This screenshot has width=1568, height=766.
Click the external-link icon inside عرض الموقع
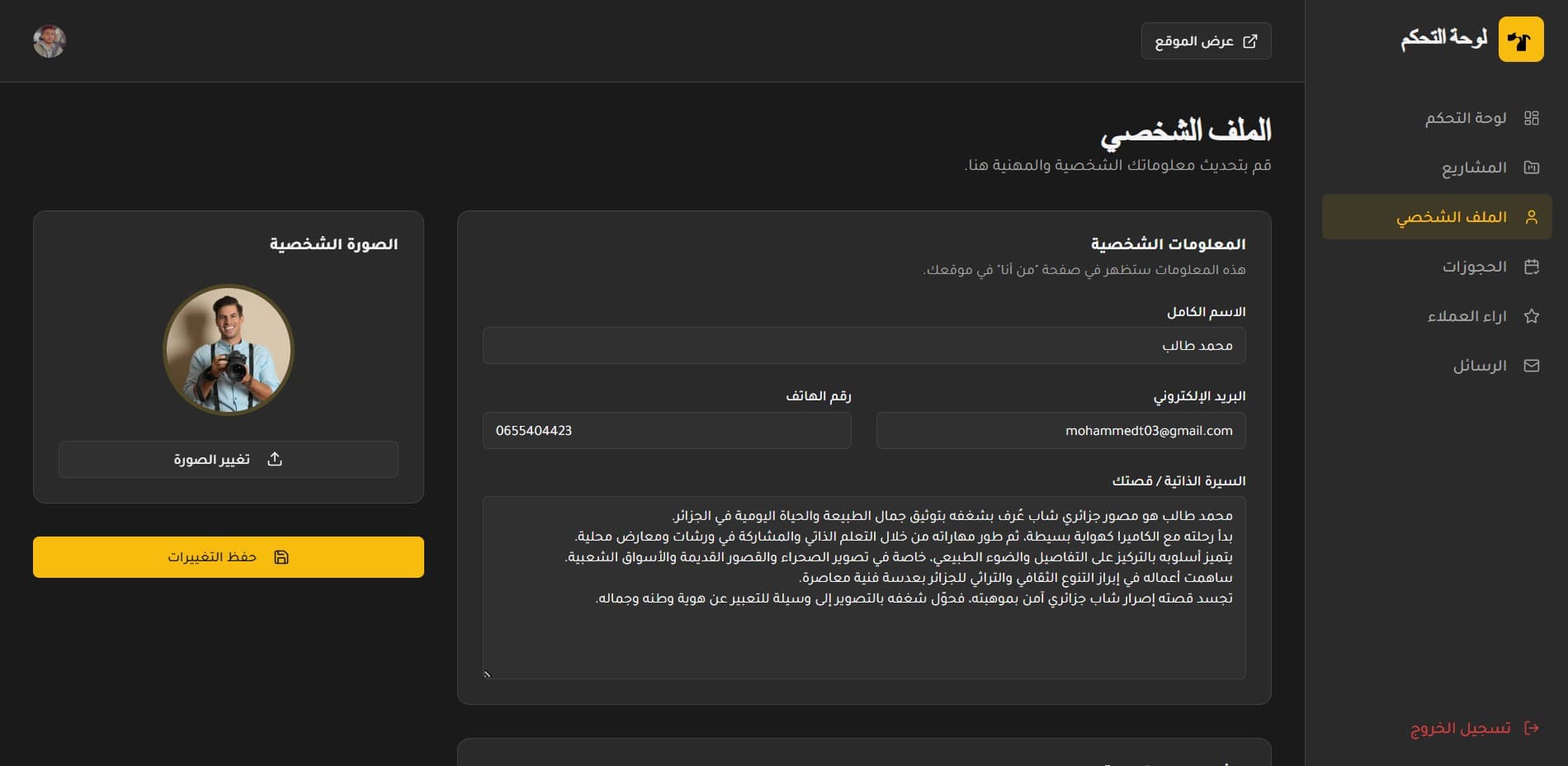[1251, 40]
